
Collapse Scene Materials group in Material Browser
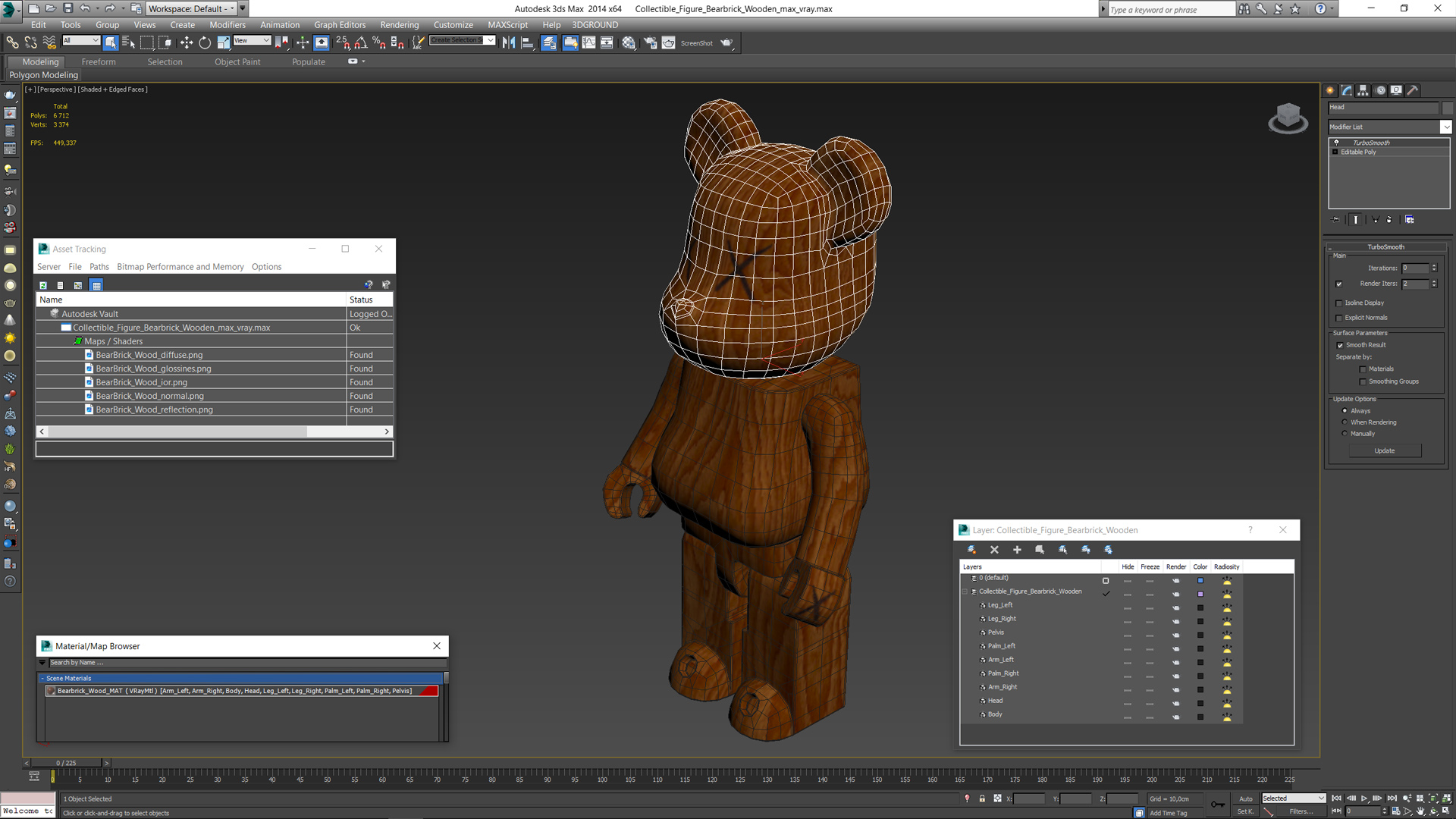pos(42,678)
